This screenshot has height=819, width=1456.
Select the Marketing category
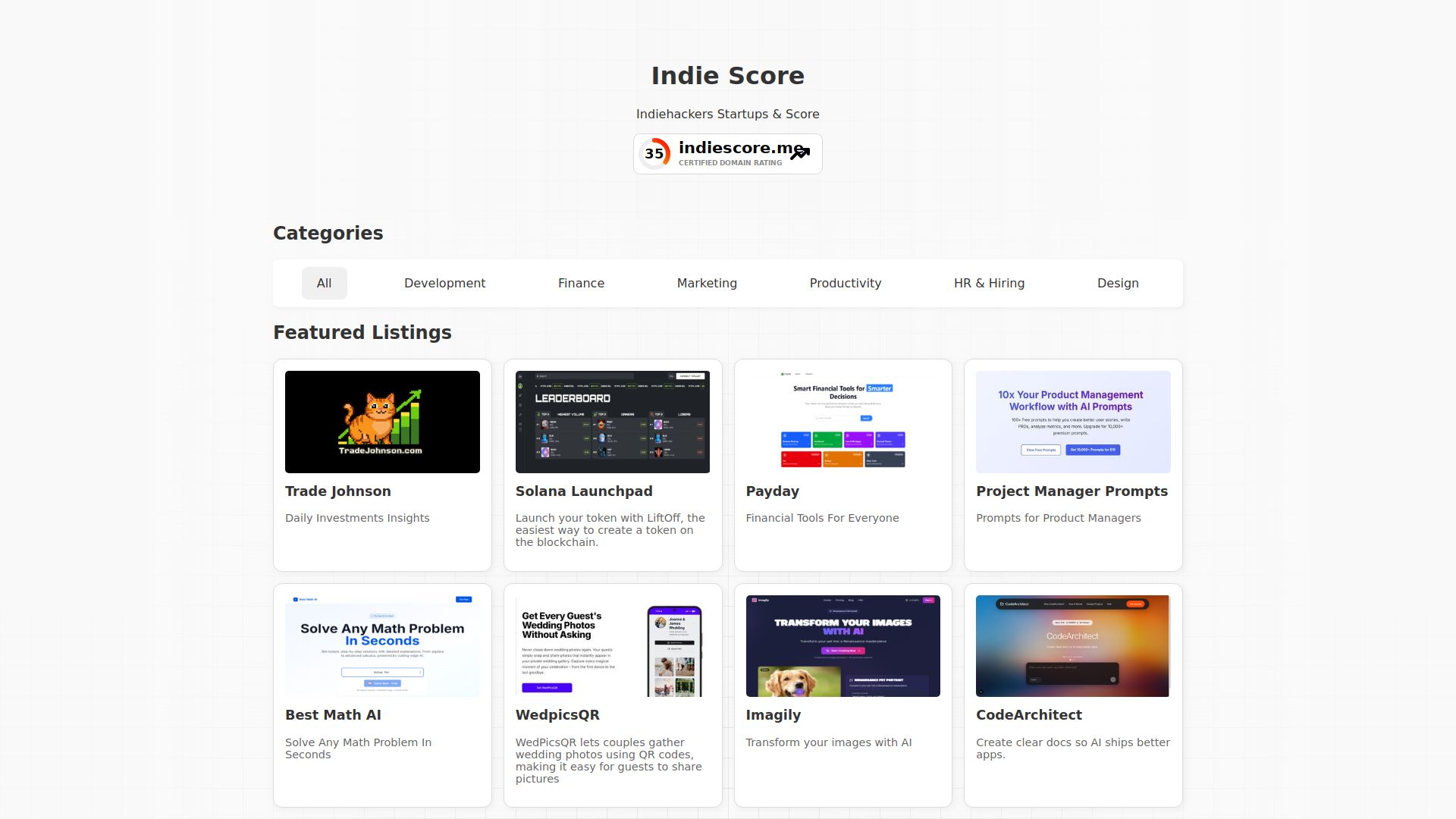[707, 283]
